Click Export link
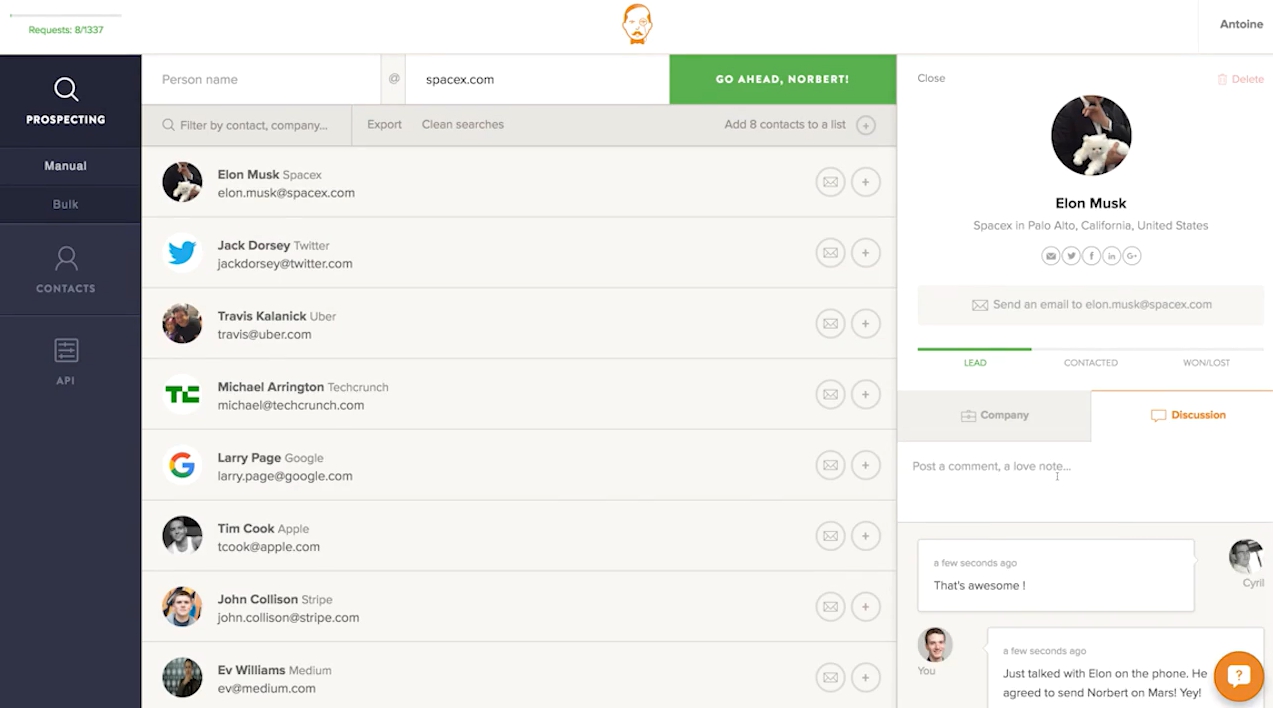Image resolution: width=1273 pixels, height=708 pixels. 384,125
